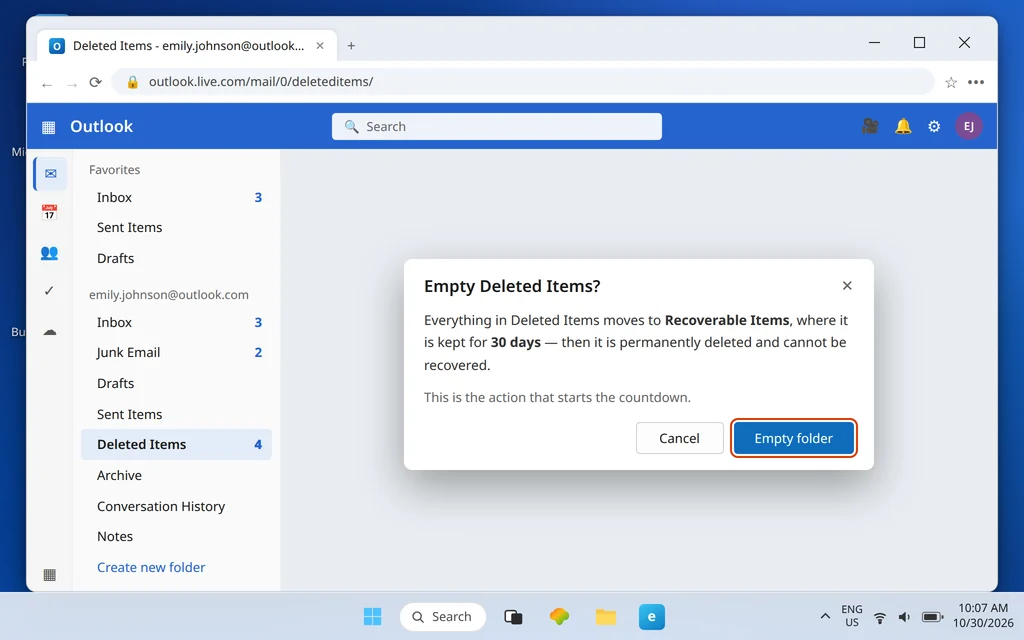Open Drafts under emily.johnson account

[x=176, y=383]
